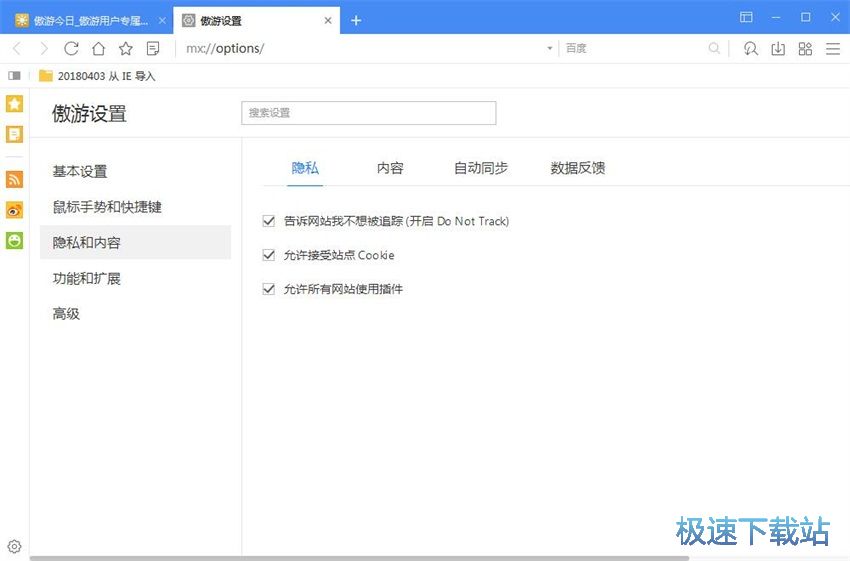
Task: Open the favorites star sidebar icon
Action: pos(15,104)
